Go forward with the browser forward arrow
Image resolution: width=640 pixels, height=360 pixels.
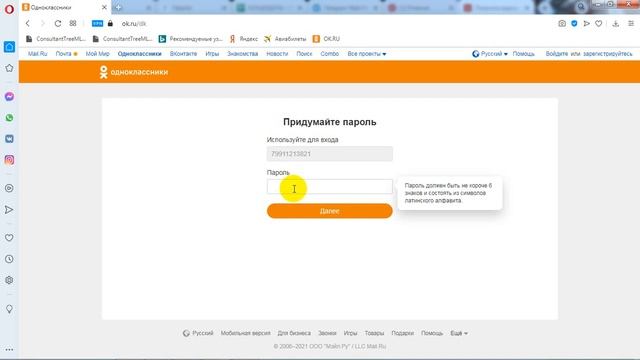42,24
